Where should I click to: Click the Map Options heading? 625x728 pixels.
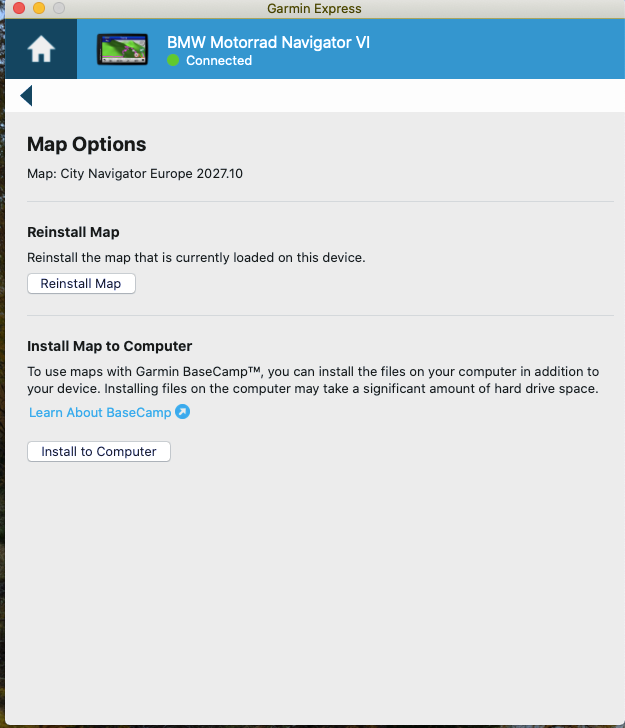pyautogui.click(x=86, y=144)
